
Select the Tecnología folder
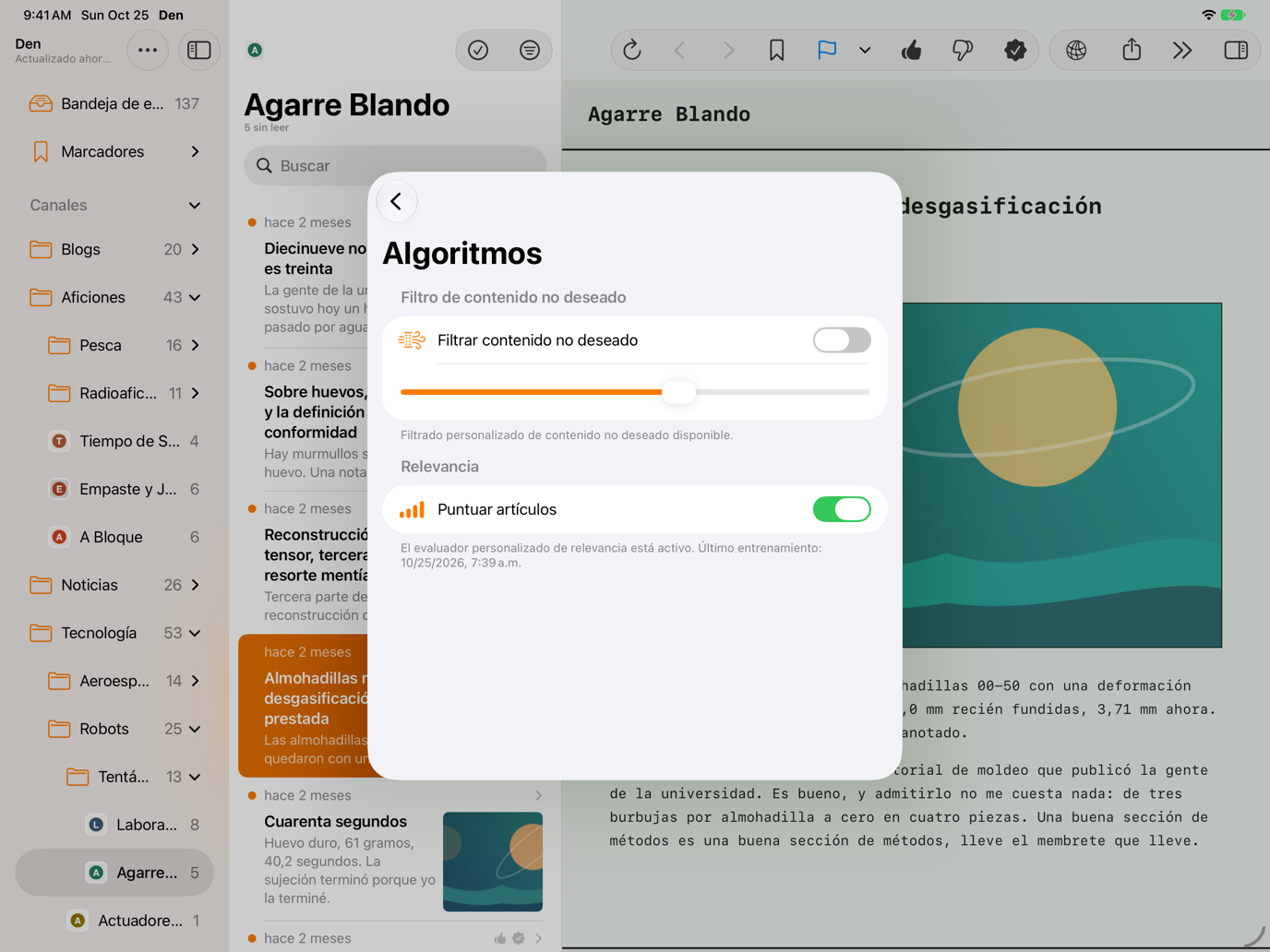pyautogui.click(x=114, y=633)
